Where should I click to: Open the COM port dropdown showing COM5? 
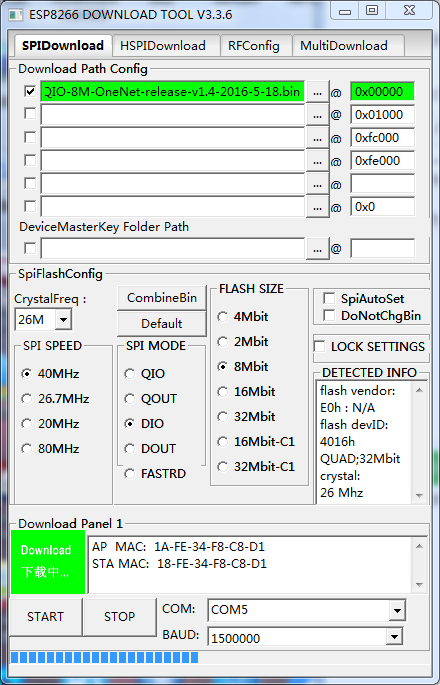tap(397, 610)
